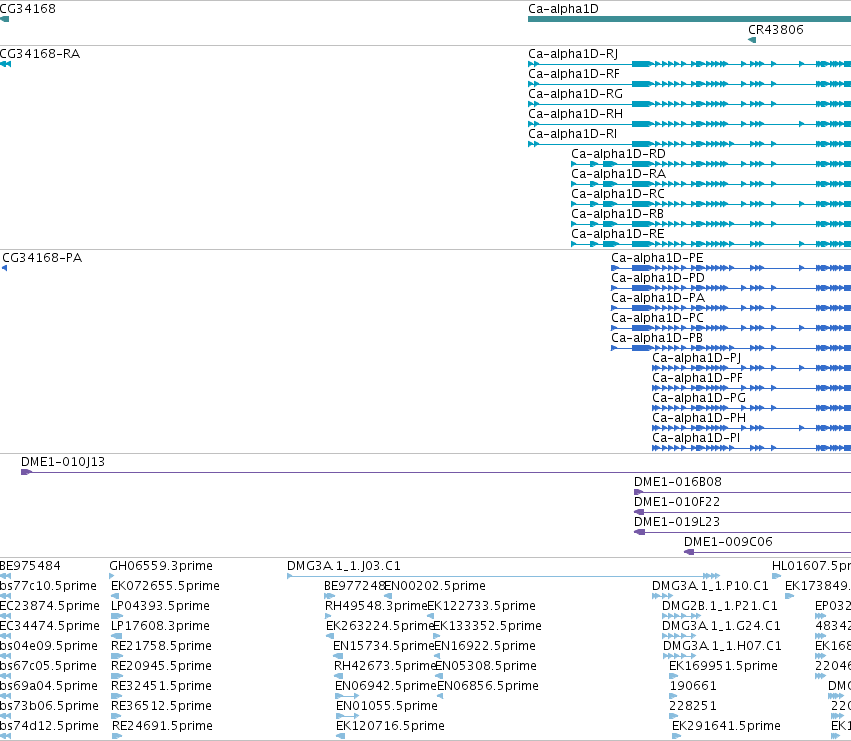The image size is (851, 741).
Task: Select protein Ca-alpha1D-PA
Action: 731,308
